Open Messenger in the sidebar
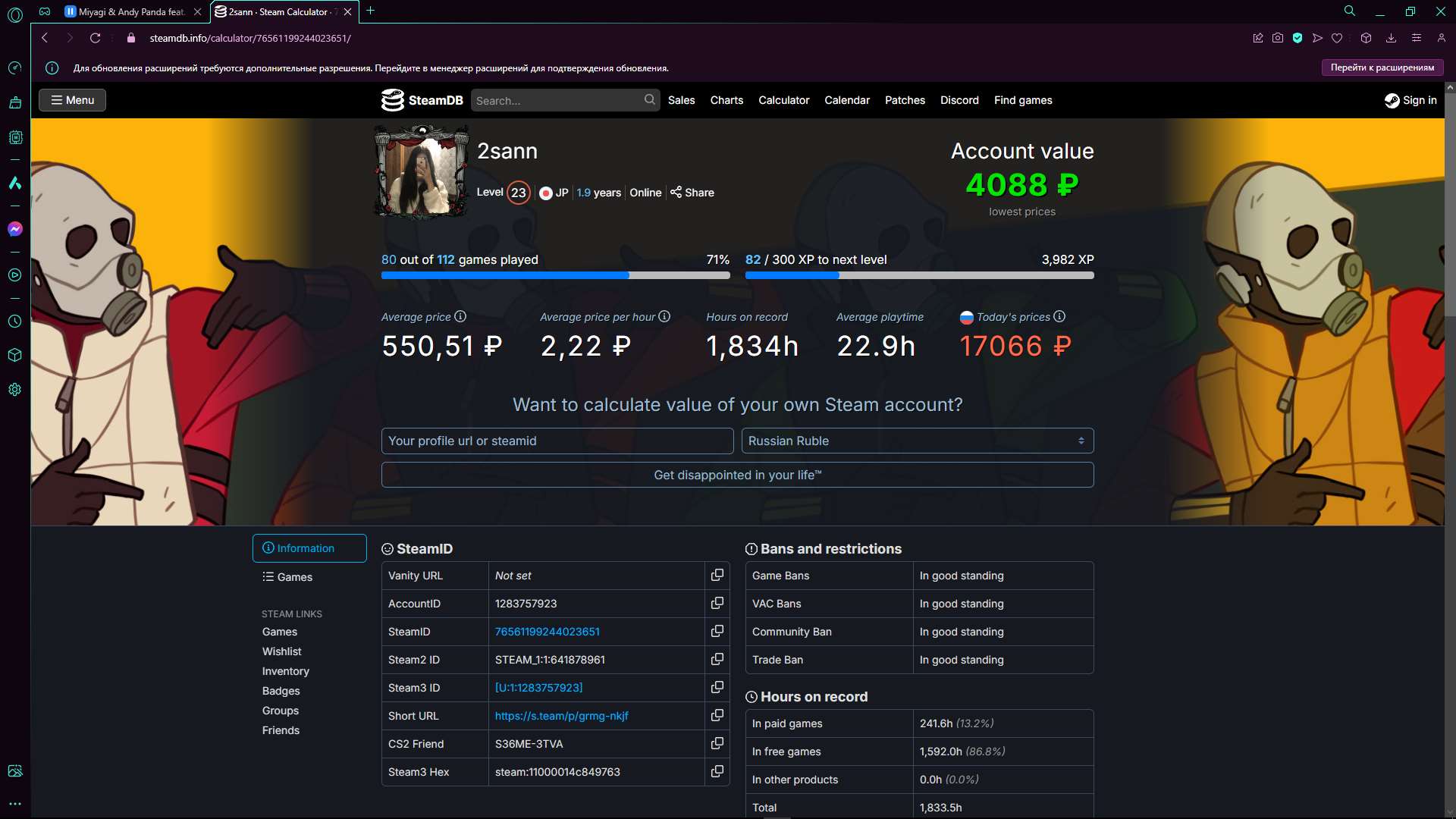Screen dimensions: 1456x819 (14, 229)
